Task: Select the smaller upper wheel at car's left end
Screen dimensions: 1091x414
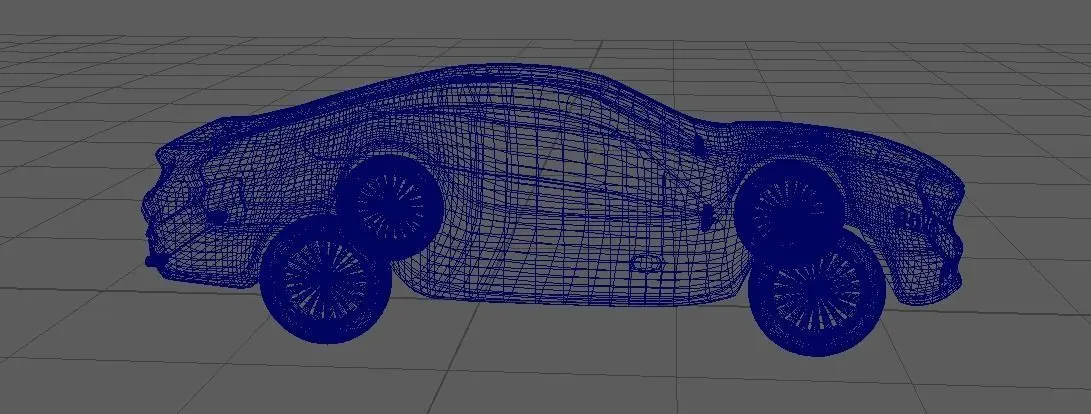Action: coord(390,207)
